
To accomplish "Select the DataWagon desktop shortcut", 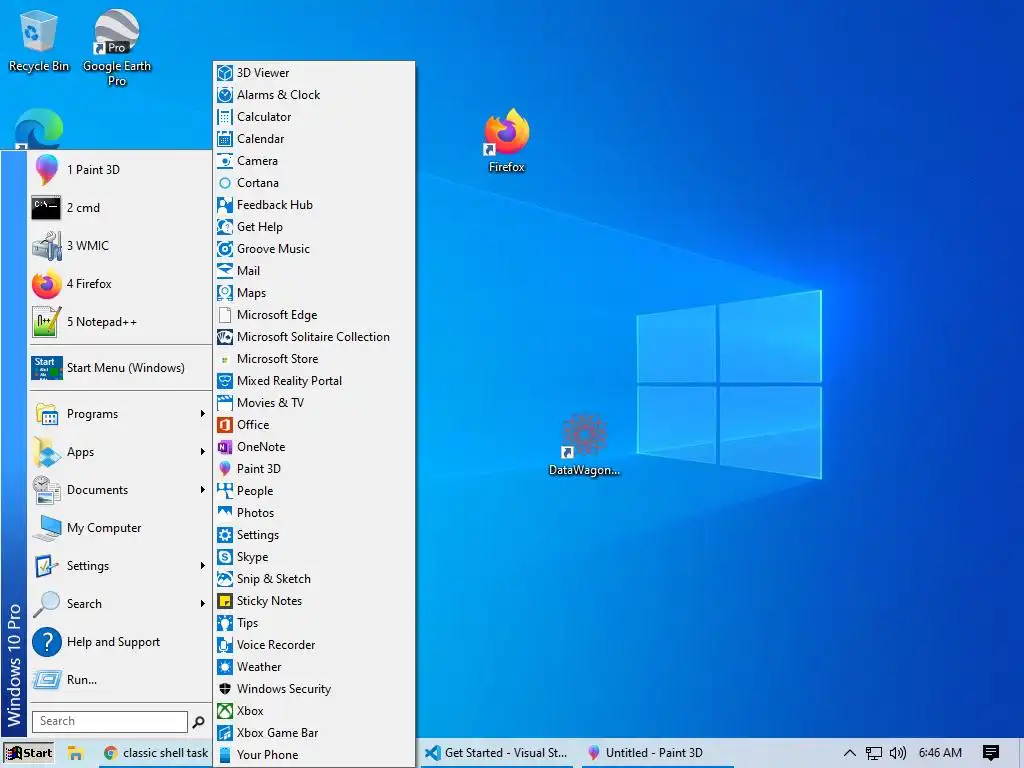I will click(x=584, y=444).
